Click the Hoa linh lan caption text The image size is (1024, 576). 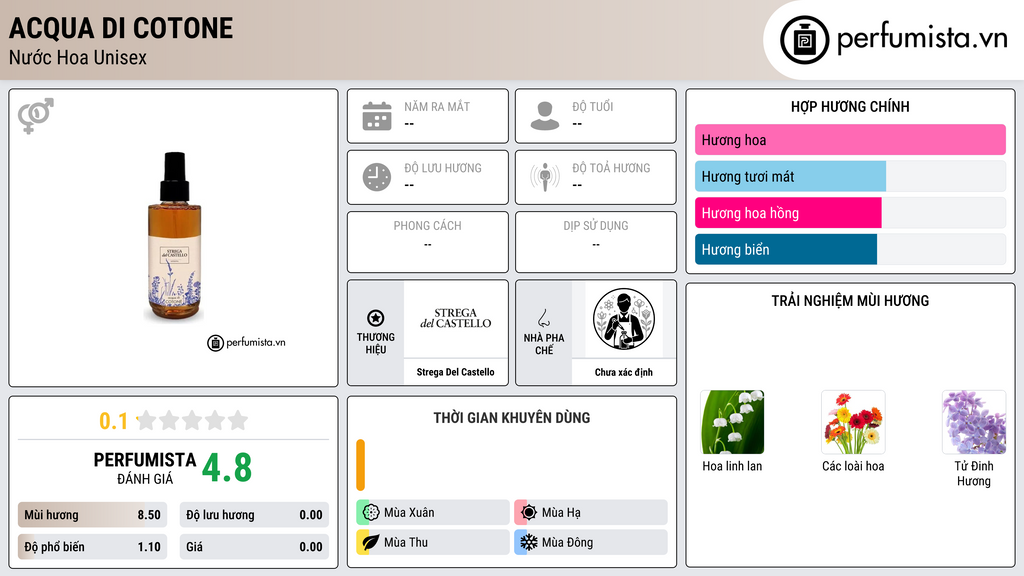pos(732,466)
